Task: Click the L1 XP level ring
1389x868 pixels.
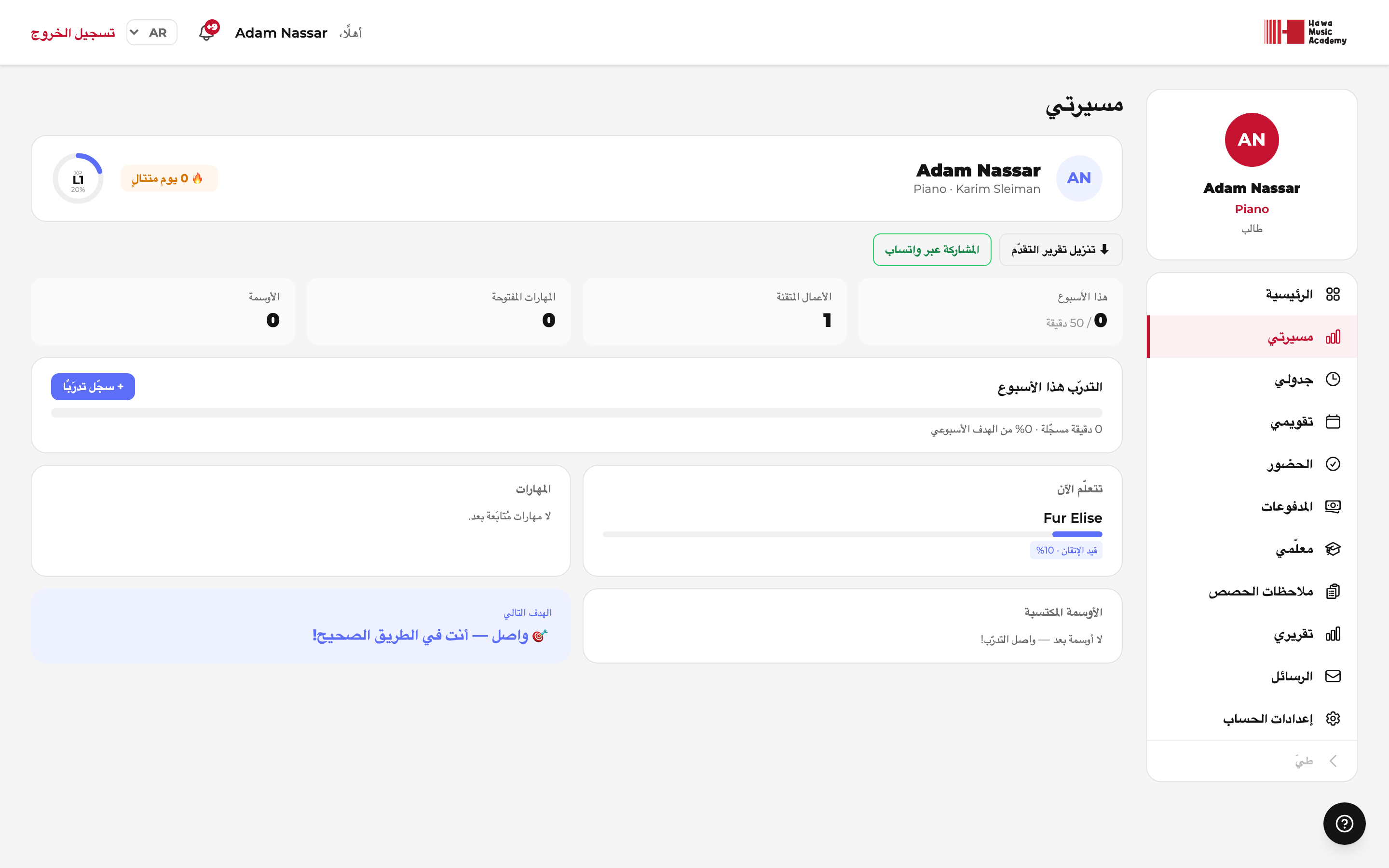Action: tap(78, 178)
